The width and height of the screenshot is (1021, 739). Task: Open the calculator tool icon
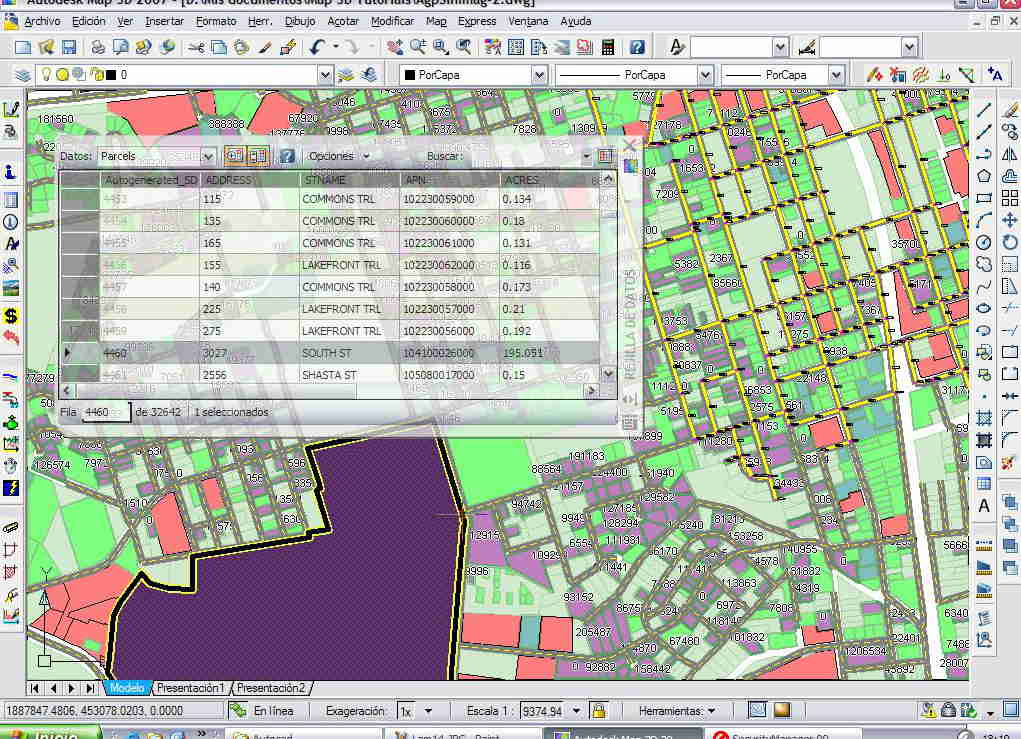[608, 47]
